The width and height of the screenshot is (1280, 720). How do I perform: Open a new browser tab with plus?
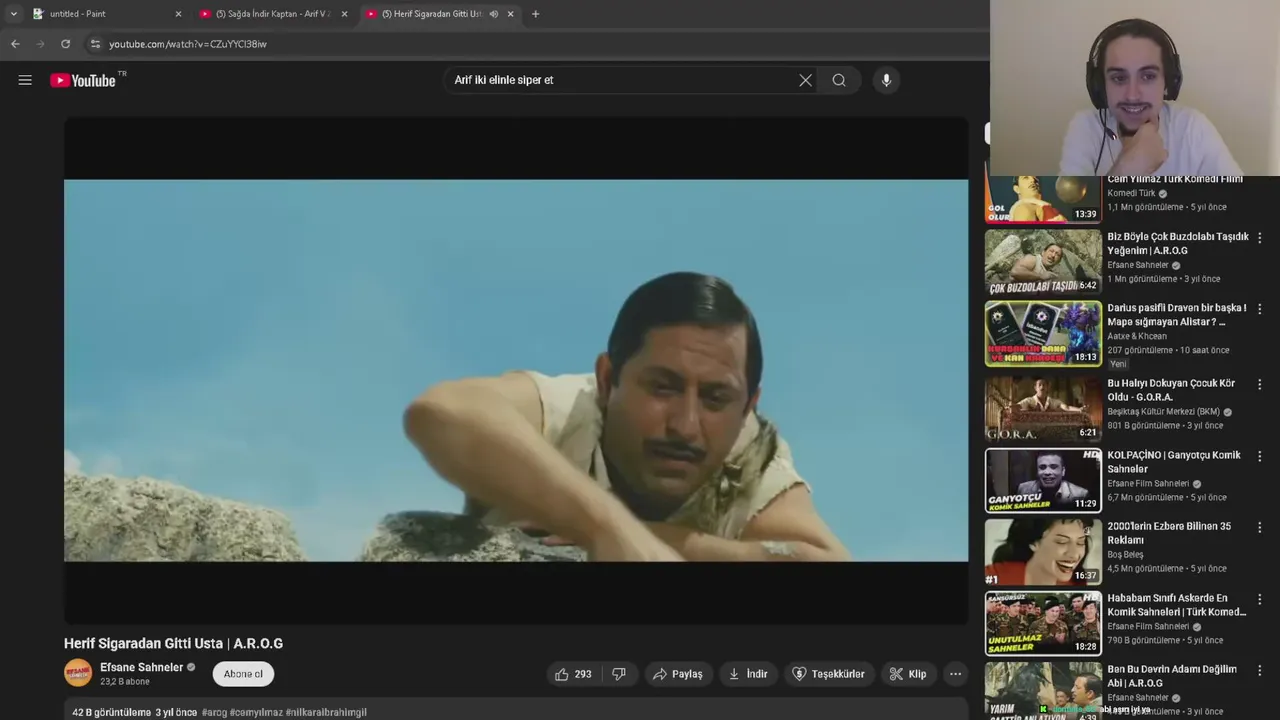[535, 14]
